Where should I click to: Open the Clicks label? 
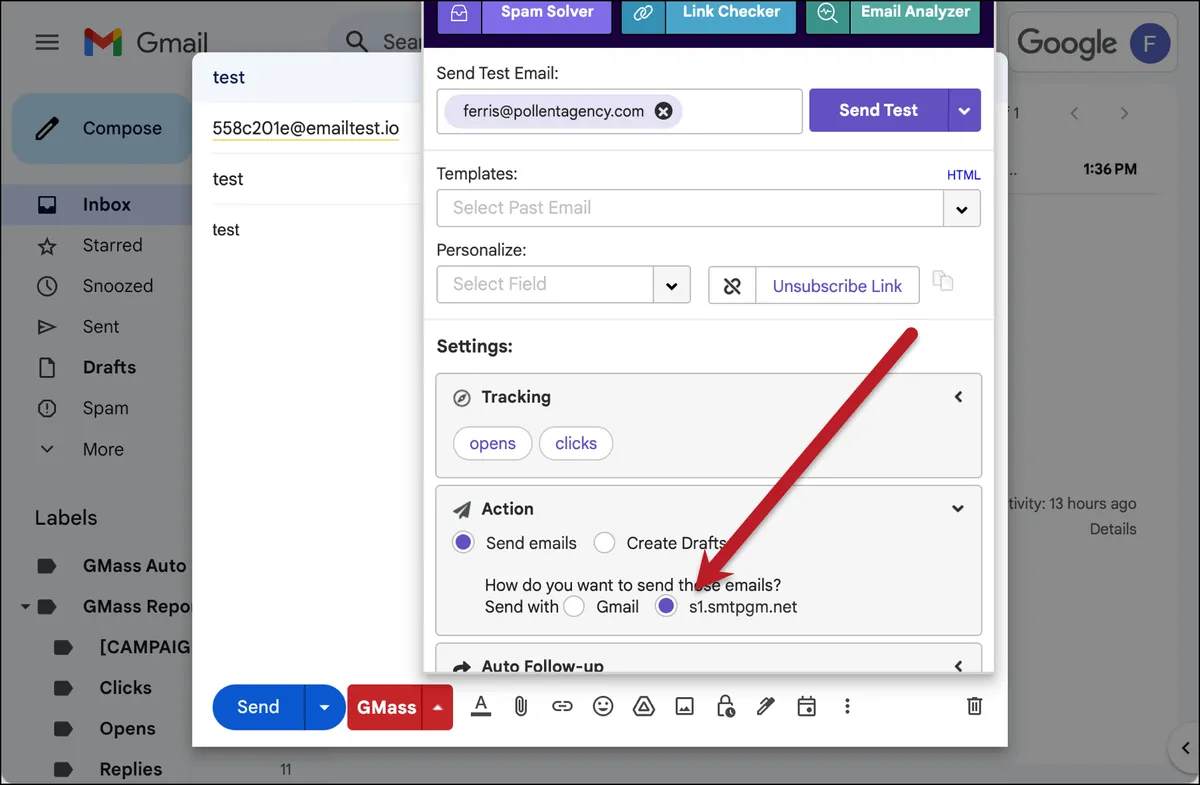point(126,688)
